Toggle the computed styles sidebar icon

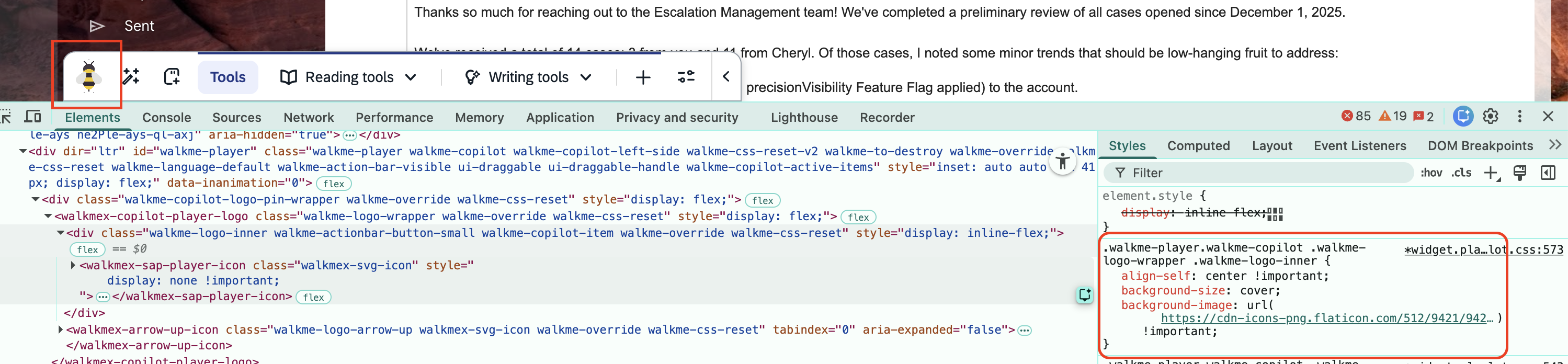[x=1548, y=173]
